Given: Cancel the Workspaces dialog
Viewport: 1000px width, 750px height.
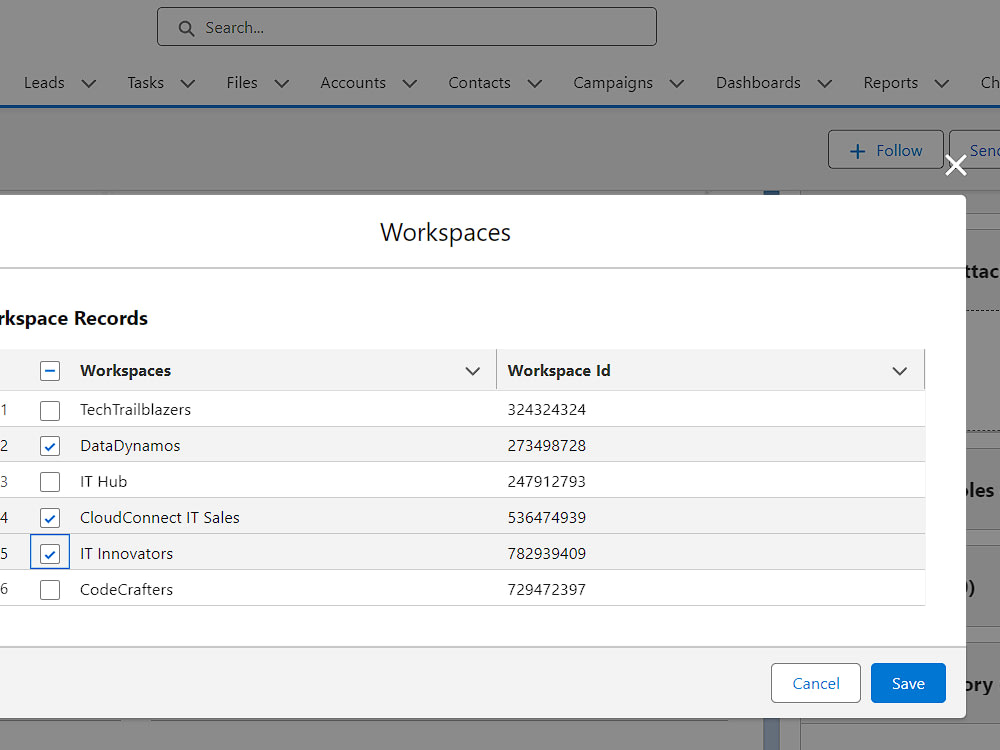Looking at the screenshot, I should (815, 683).
